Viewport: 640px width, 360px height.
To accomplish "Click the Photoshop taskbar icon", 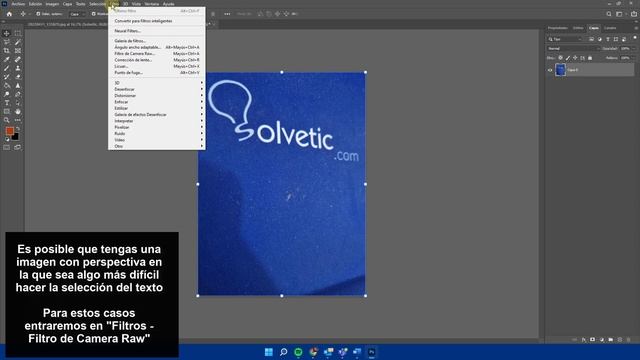I will [x=371, y=352].
